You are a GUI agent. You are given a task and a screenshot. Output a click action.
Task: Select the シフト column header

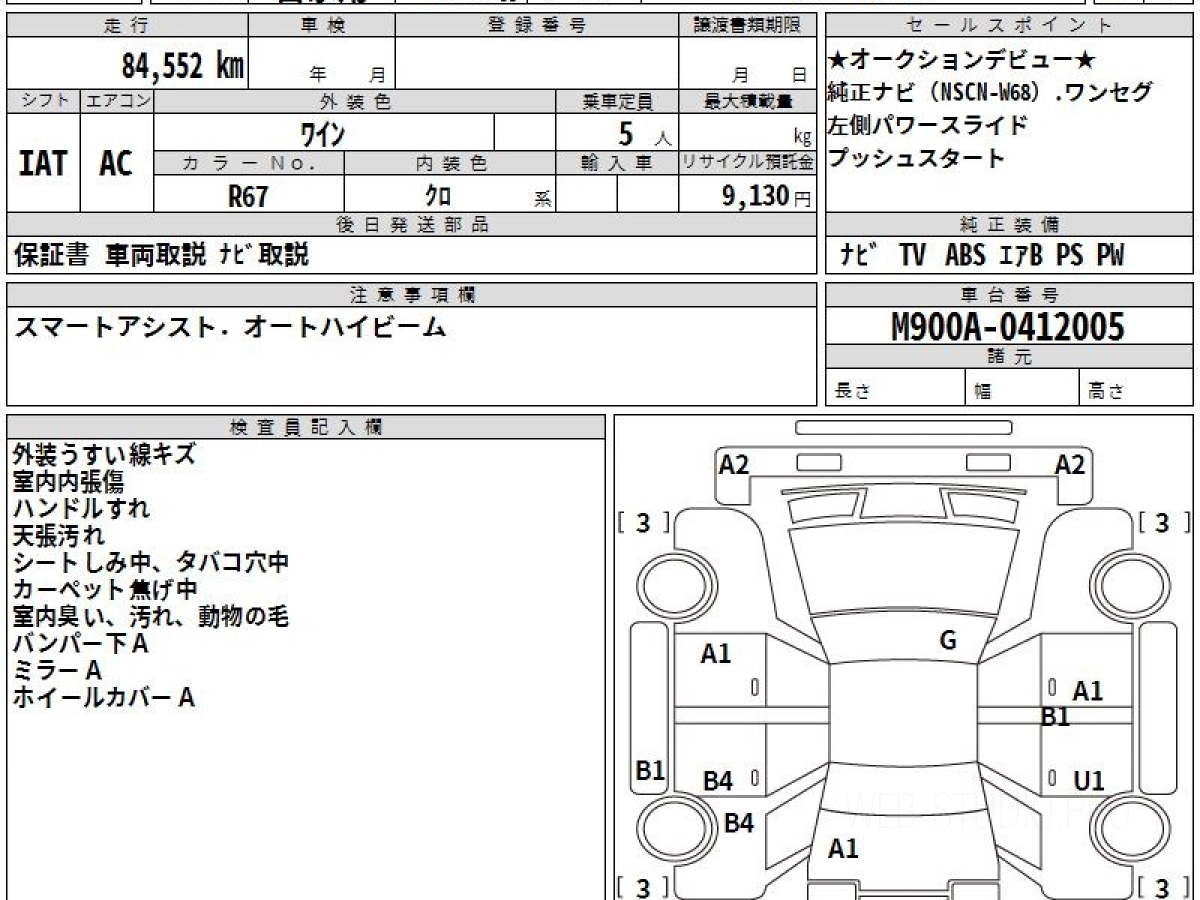43,101
